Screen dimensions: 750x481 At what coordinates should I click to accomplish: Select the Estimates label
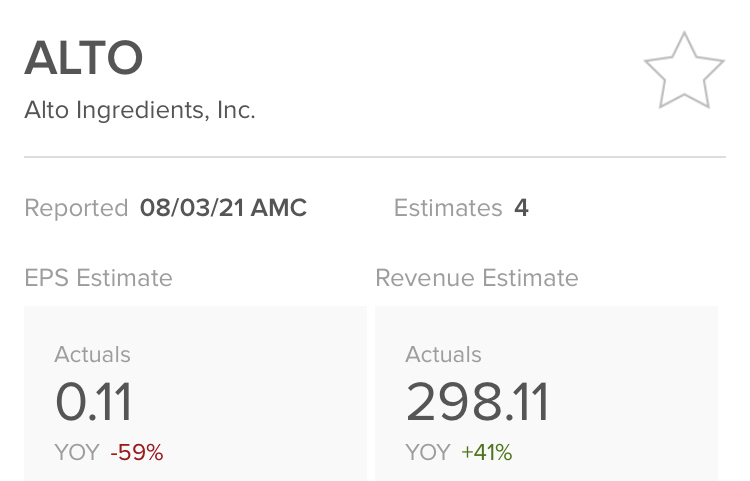[x=448, y=208]
